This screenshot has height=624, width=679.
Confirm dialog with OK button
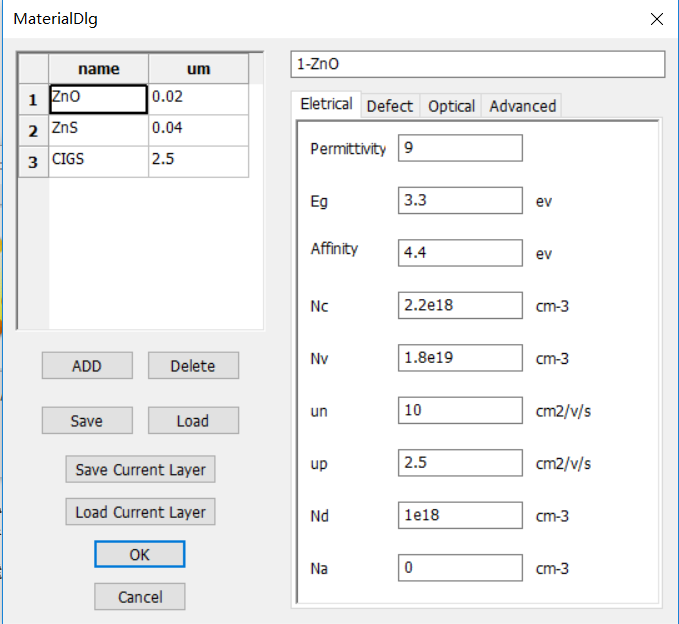click(x=140, y=554)
